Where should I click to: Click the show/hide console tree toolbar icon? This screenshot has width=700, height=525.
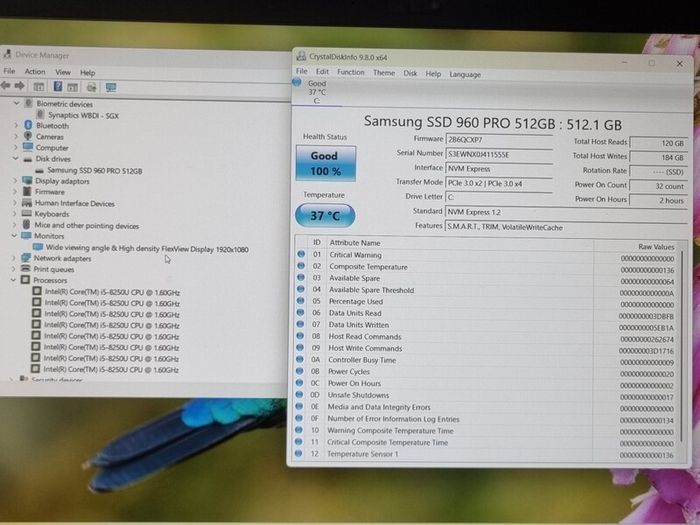(x=39, y=87)
